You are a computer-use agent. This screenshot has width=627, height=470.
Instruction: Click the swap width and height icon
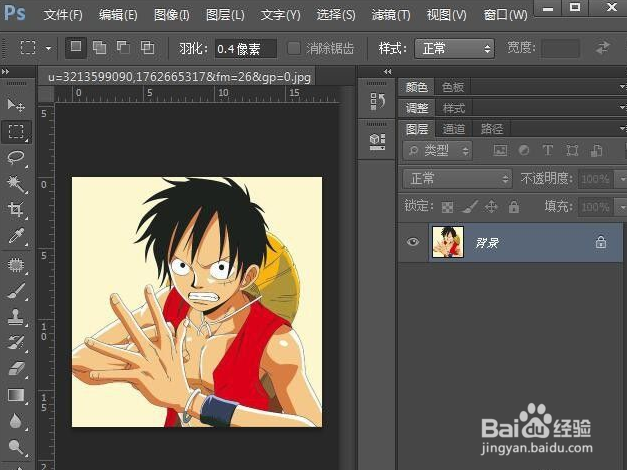pos(603,48)
